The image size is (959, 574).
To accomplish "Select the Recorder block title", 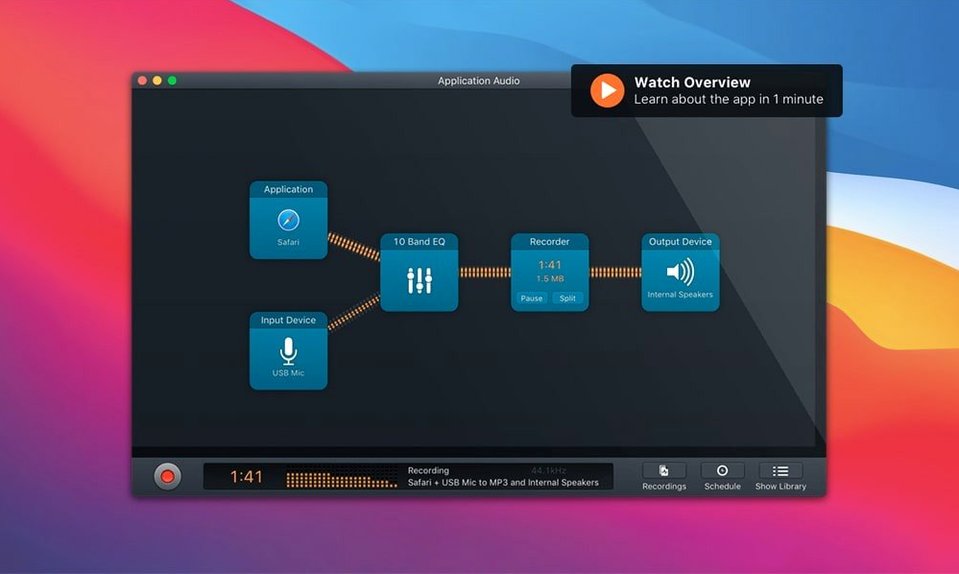I will pyautogui.click(x=549, y=241).
